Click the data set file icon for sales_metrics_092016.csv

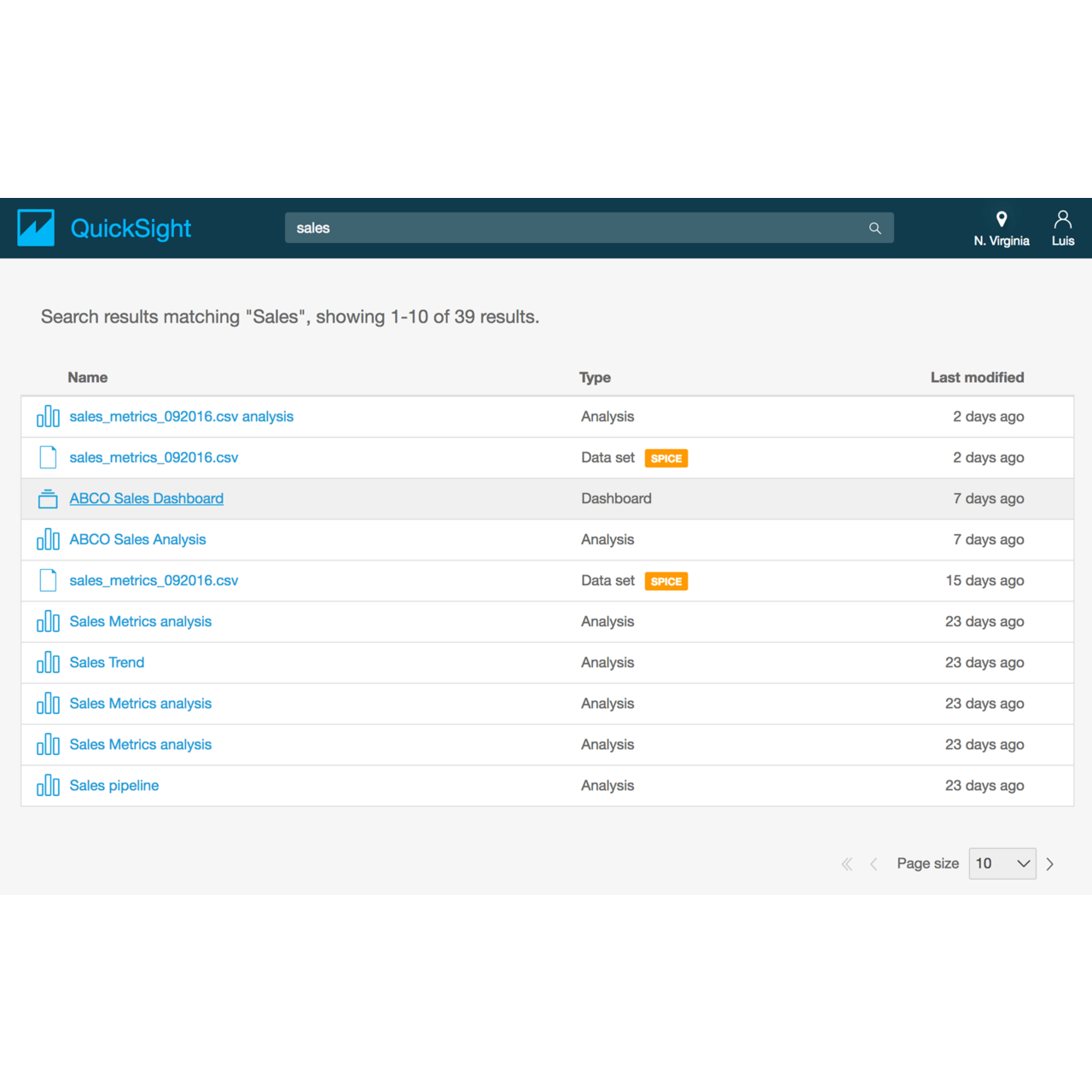48,457
